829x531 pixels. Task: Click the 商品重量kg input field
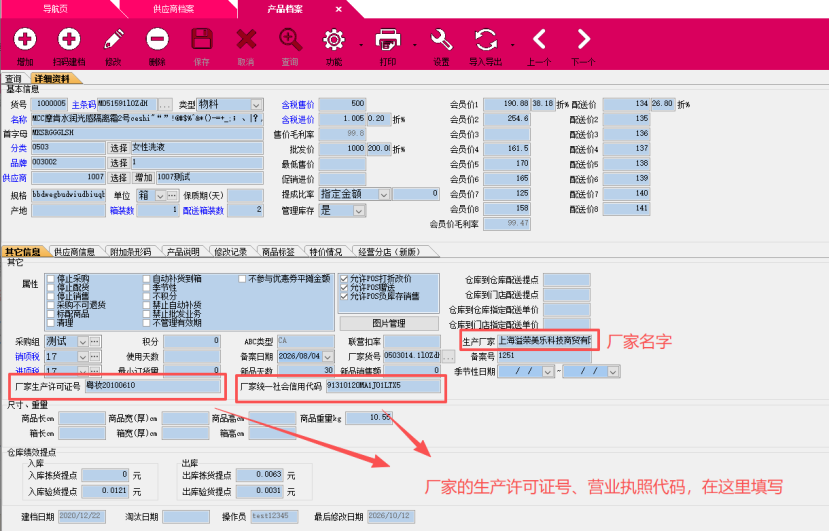[x=369, y=418]
